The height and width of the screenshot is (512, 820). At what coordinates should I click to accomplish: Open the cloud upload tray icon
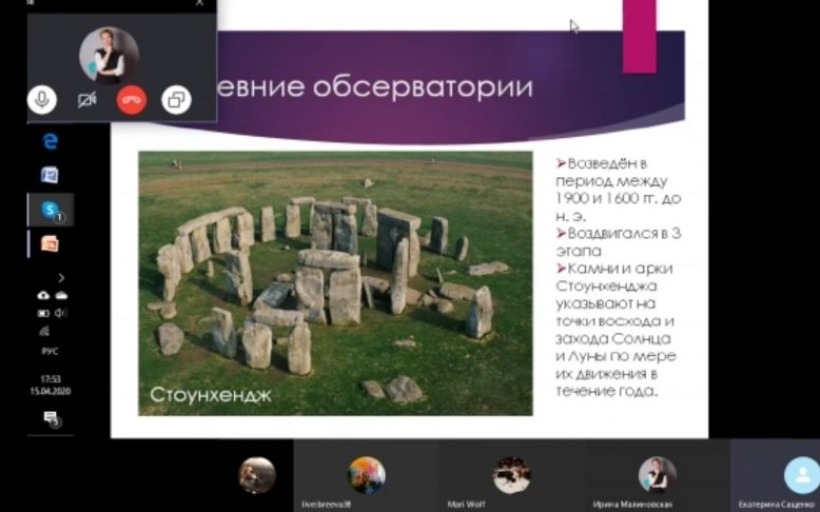pos(43,295)
